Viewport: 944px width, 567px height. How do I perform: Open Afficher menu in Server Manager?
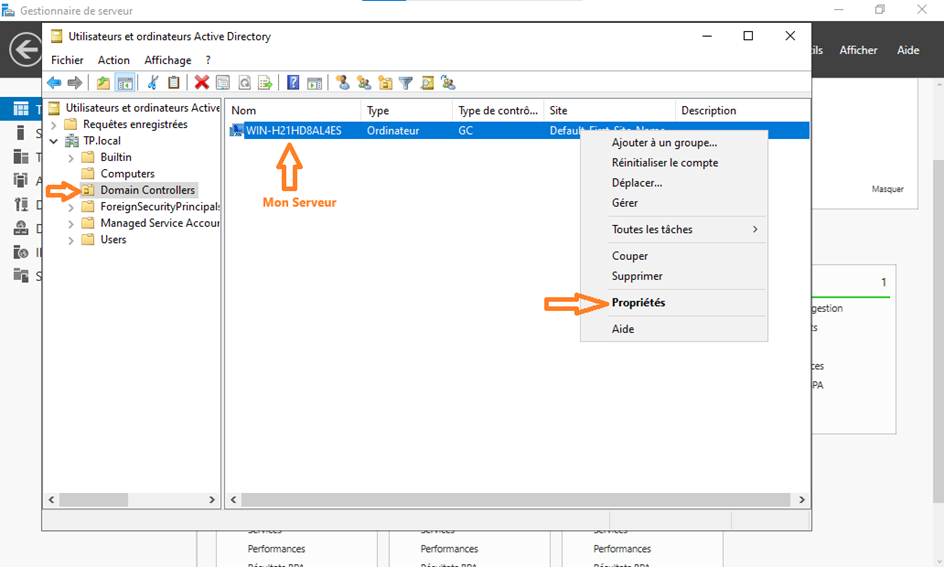(858, 50)
